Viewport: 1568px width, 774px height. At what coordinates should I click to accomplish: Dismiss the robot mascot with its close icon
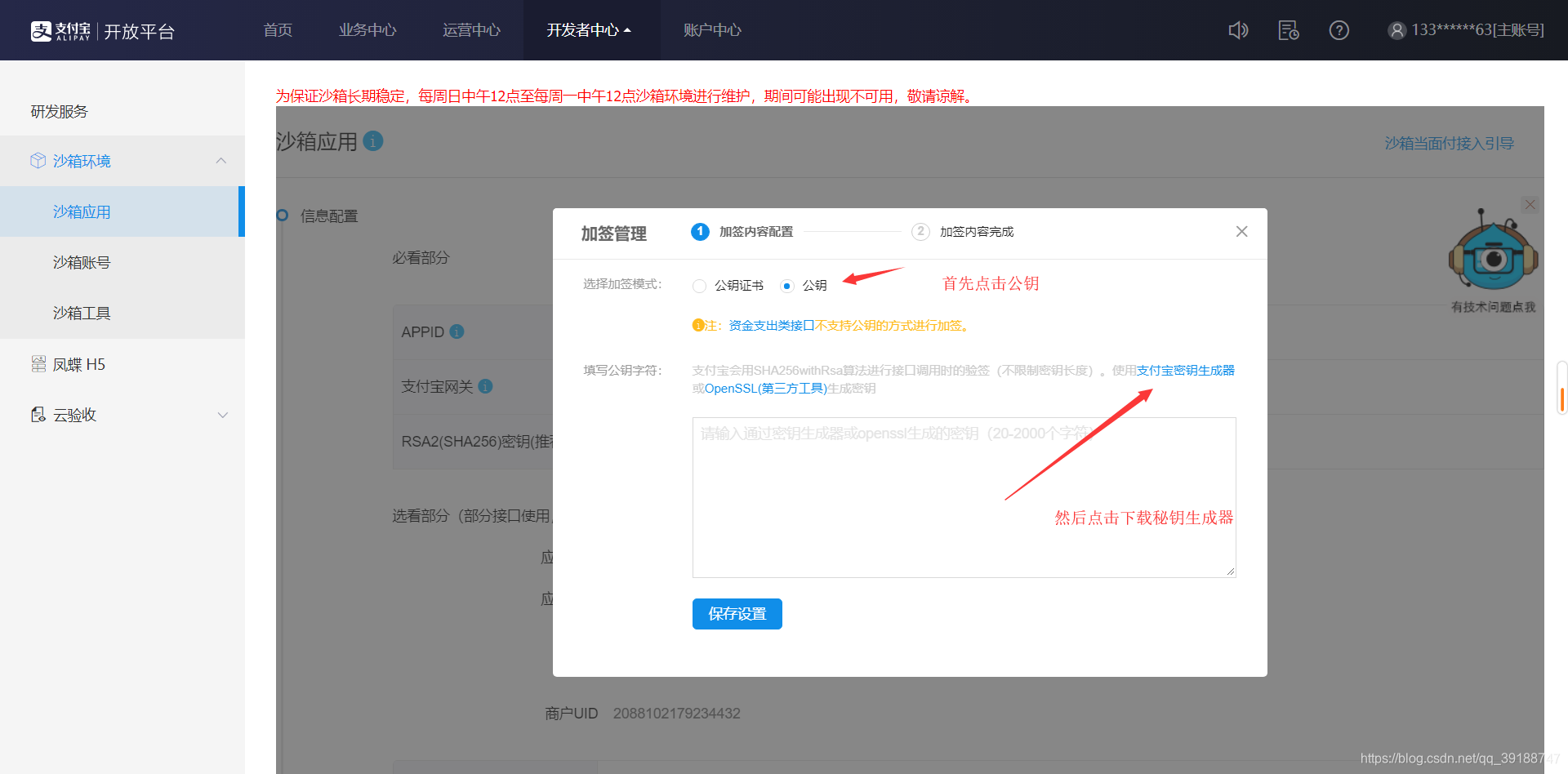click(1530, 205)
